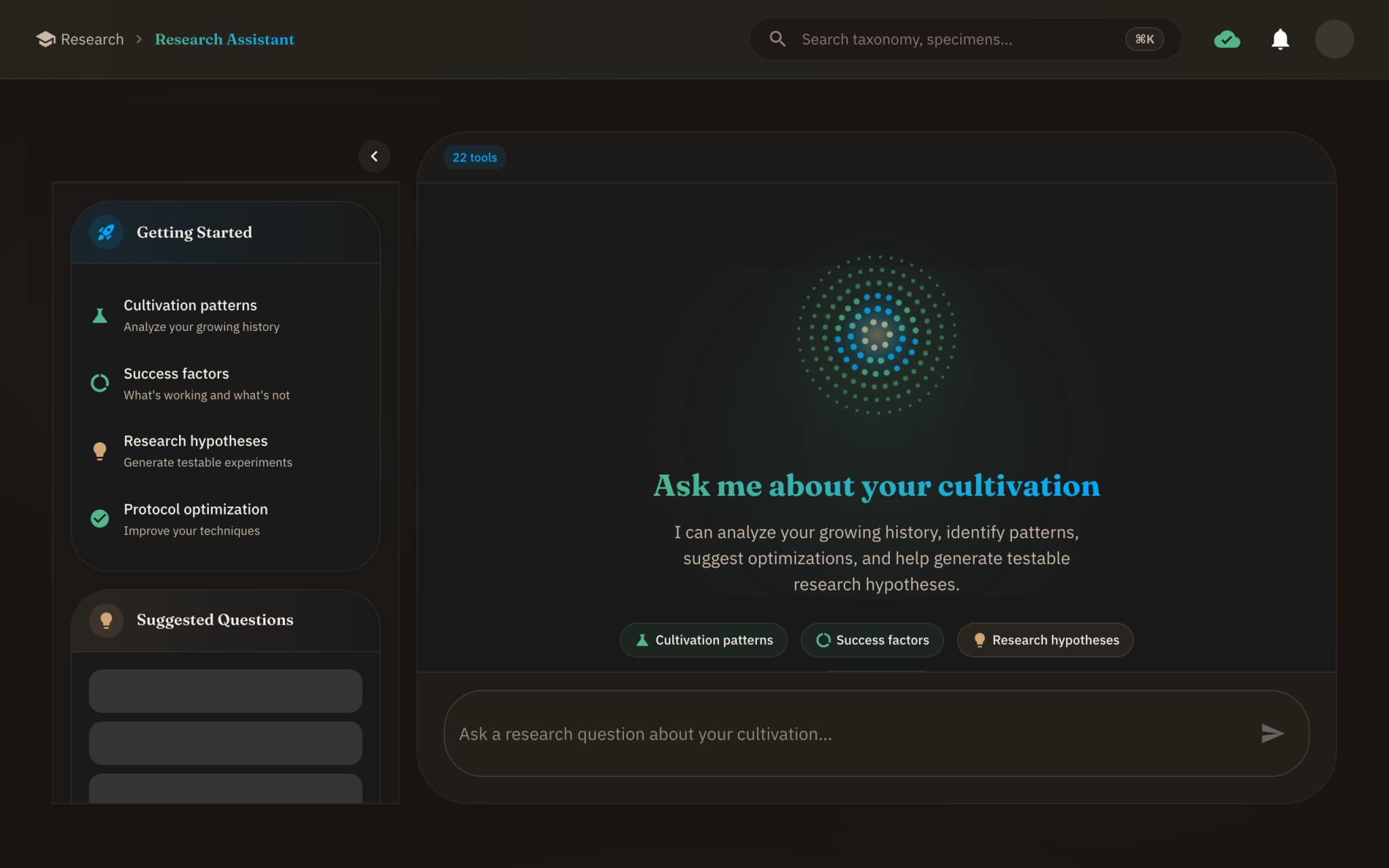Click the first suggested question placeholder

(x=226, y=691)
